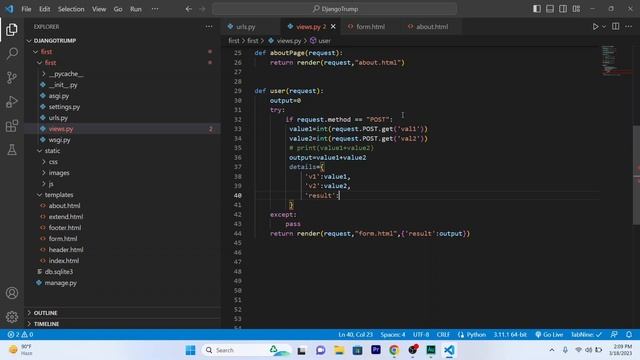This screenshot has height=360, width=640.
Task: Run Python file with play button
Action: 596,27
